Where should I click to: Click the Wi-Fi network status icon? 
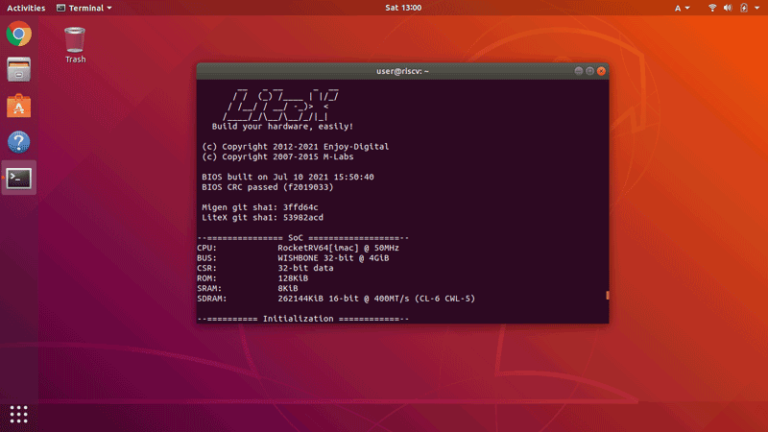point(713,7)
